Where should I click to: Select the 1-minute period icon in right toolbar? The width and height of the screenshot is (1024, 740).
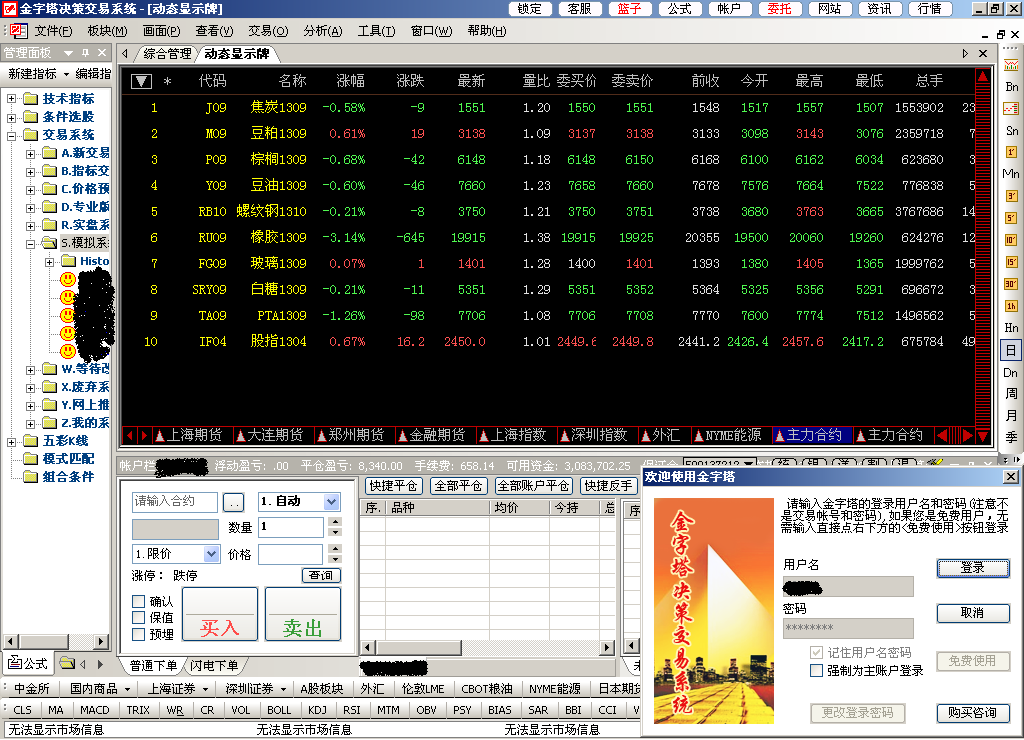pyautogui.click(x=1011, y=152)
